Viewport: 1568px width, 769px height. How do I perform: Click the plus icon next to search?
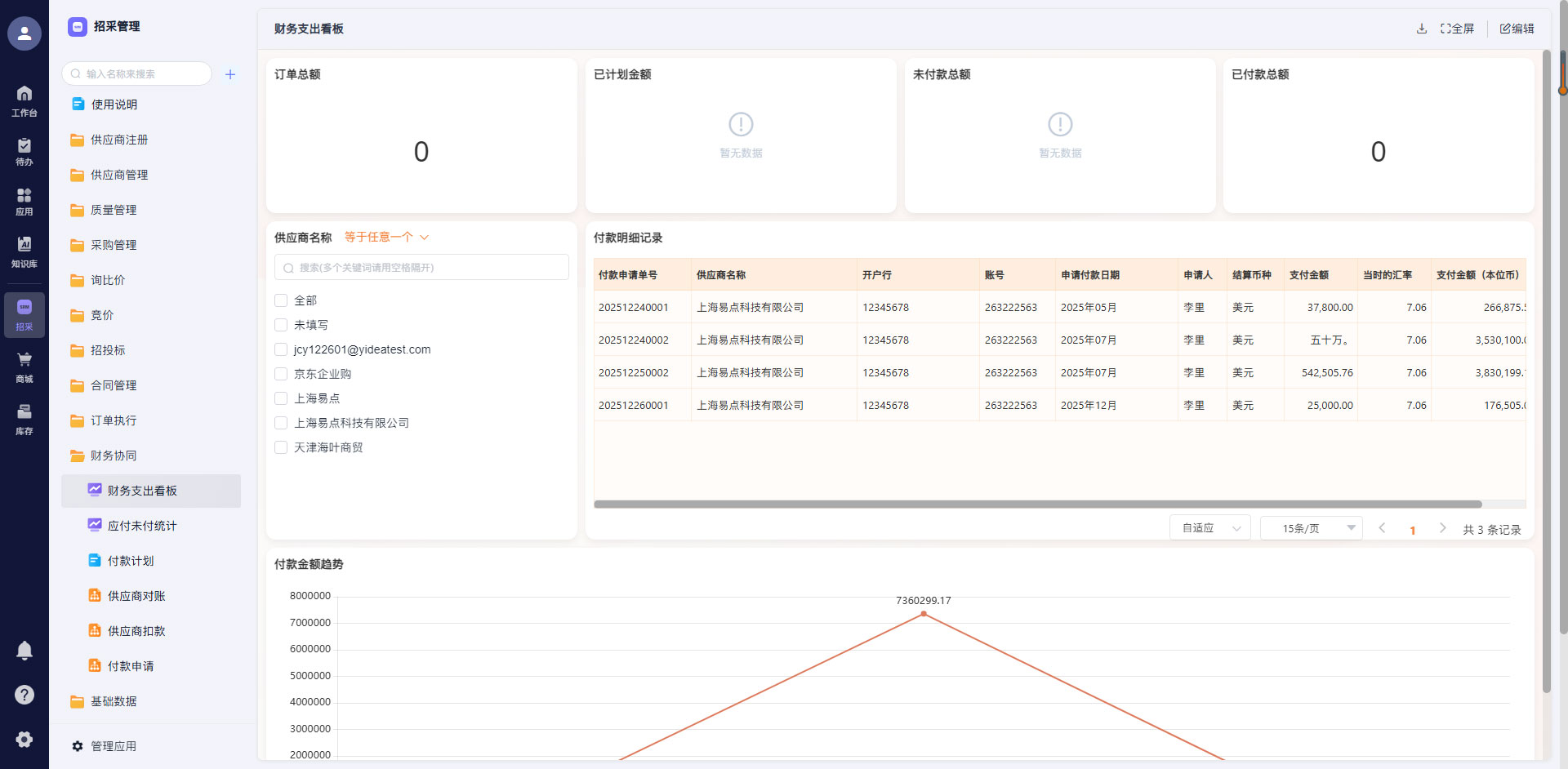click(230, 74)
